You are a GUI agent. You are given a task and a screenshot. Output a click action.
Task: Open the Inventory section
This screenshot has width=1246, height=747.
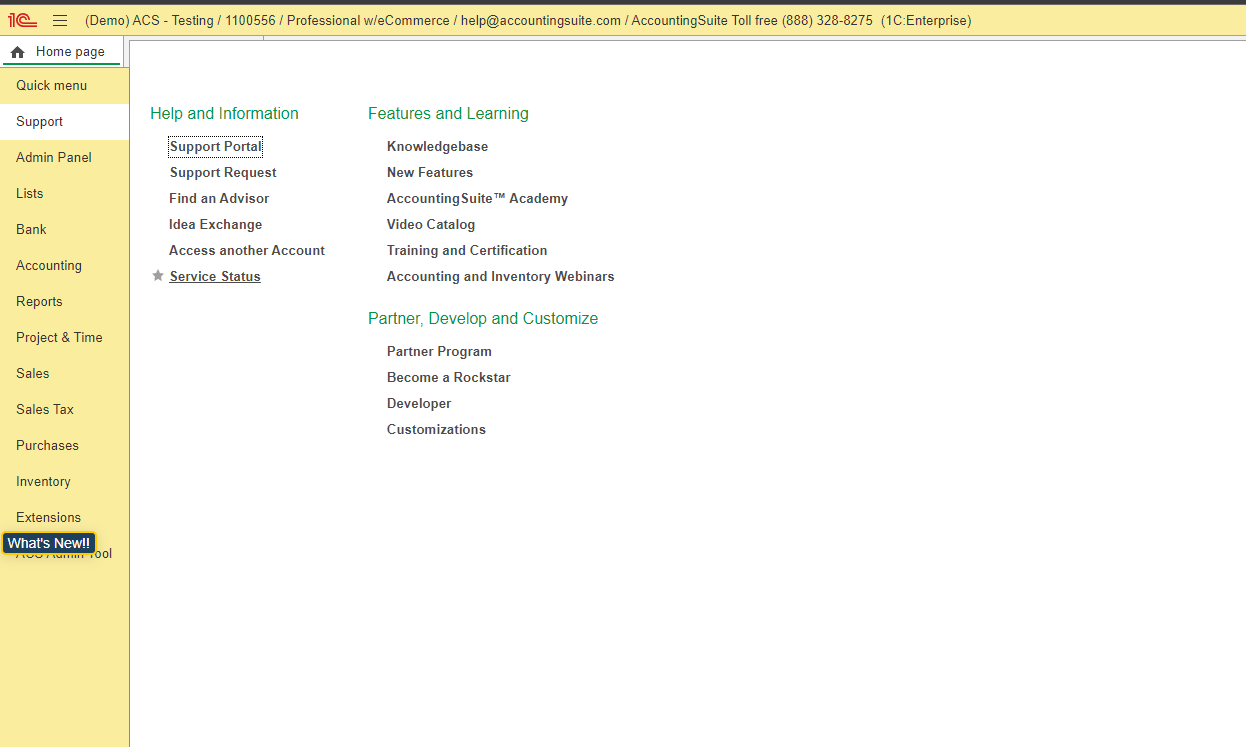[x=64, y=482]
